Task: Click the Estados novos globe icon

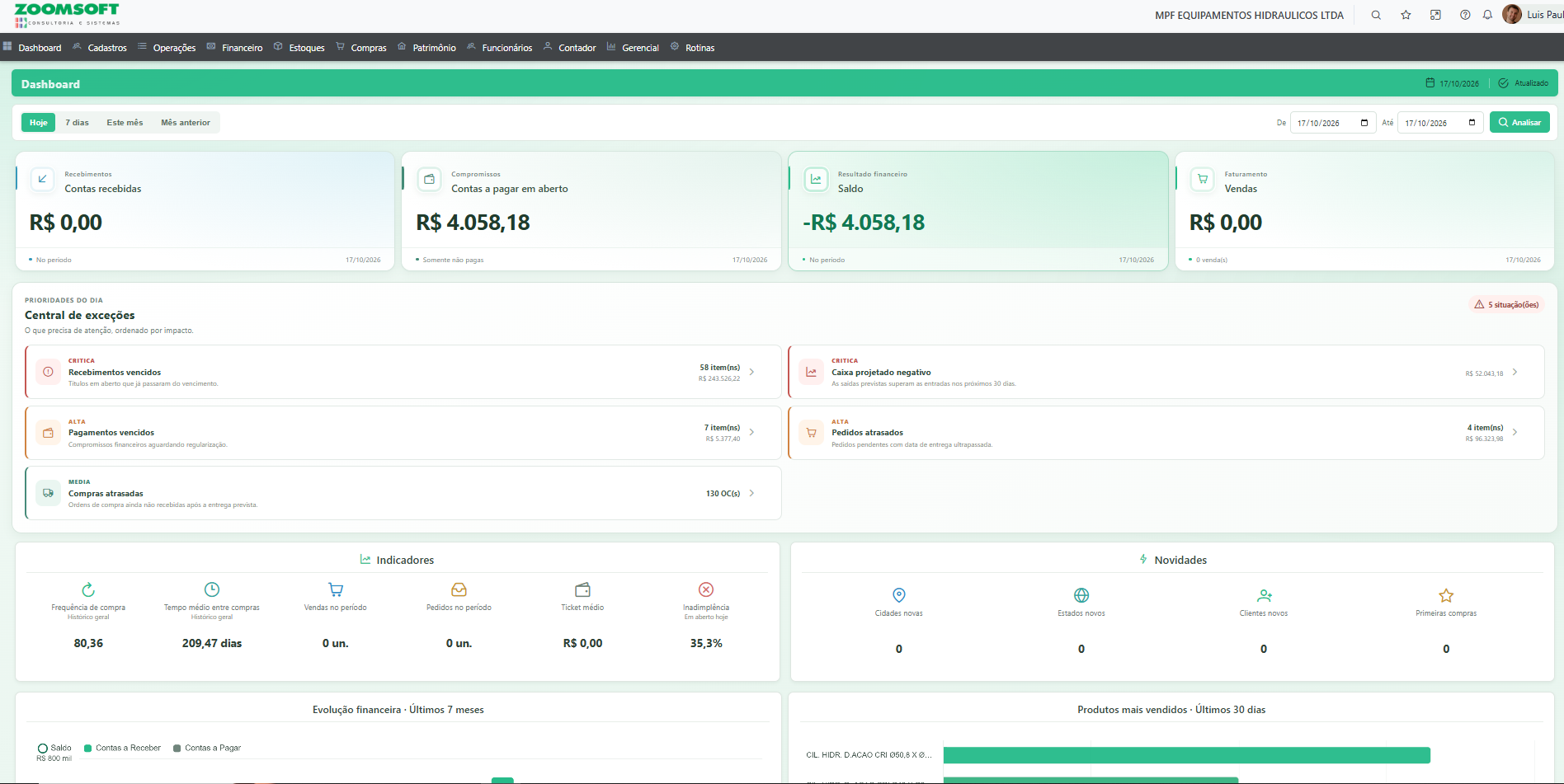Action: pos(1081,595)
